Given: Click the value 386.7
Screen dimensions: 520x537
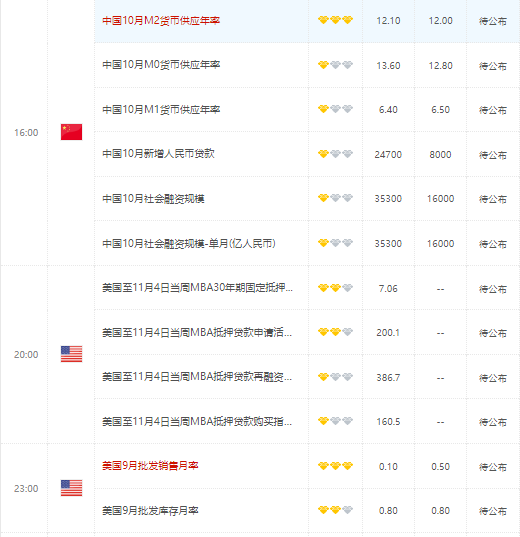Looking at the screenshot, I should pyautogui.click(x=388, y=377).
